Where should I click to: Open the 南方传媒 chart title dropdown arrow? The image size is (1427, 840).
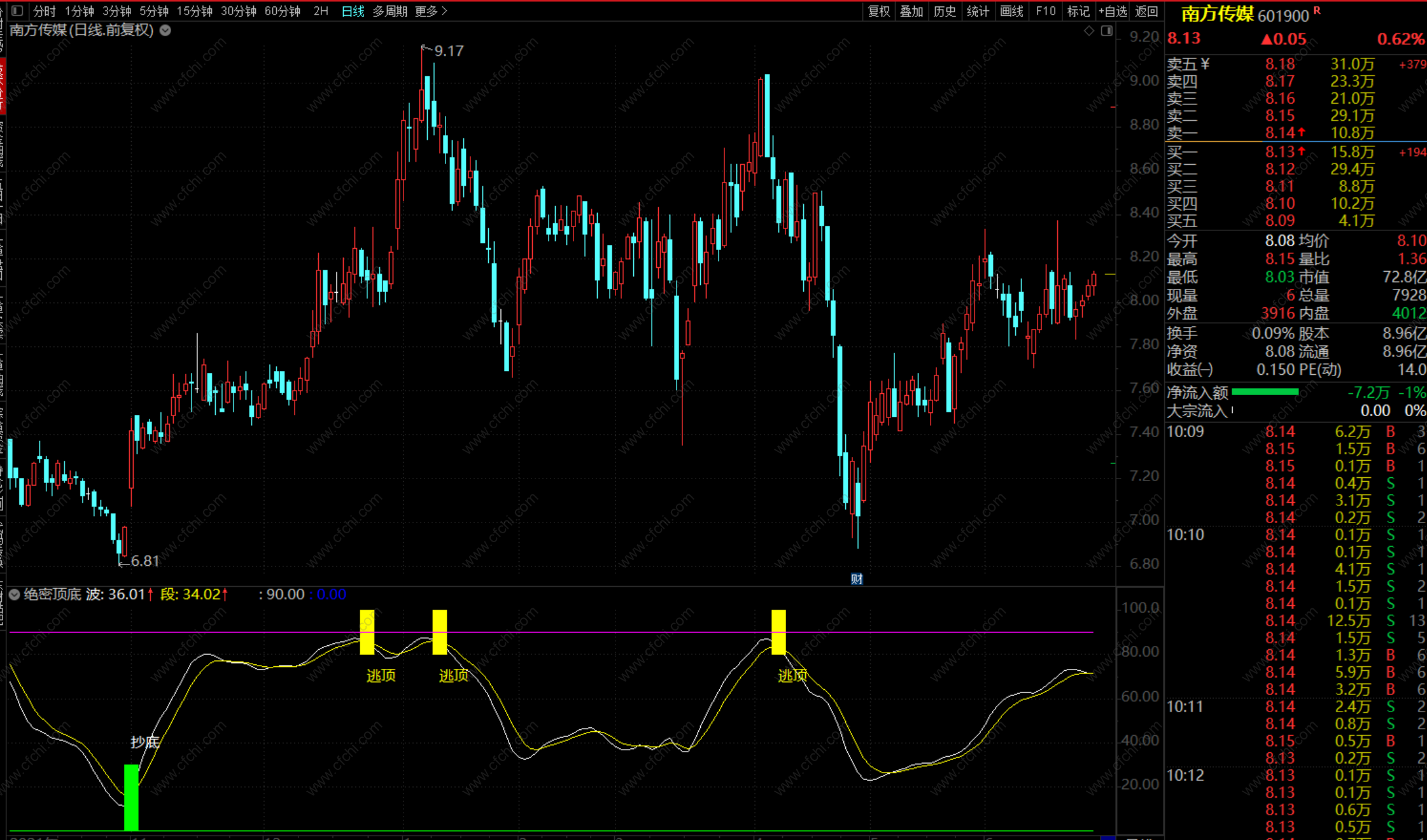pos(165,30)
